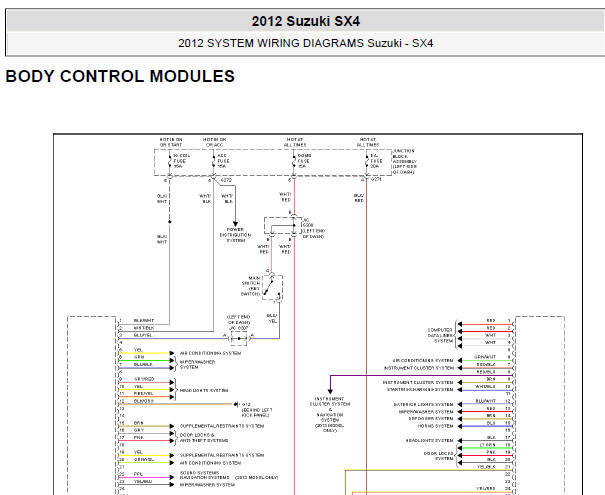Image resolution: width=605 pixels, height=495 pixels.
Task: Click the arrowhead on the blue pin 15 Horns wire
Action: click(x=460, y=426)
